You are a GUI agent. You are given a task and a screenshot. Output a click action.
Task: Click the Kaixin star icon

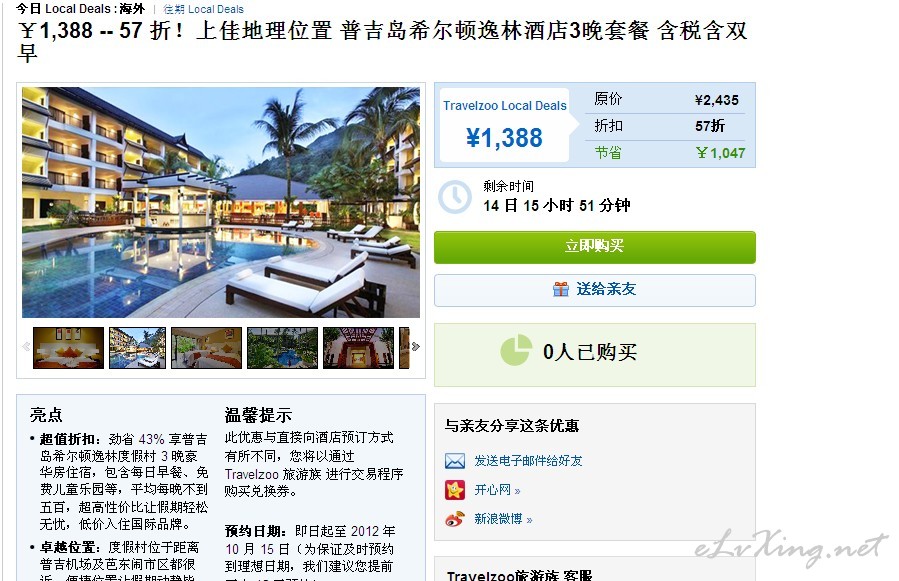[x=455, y=490]
